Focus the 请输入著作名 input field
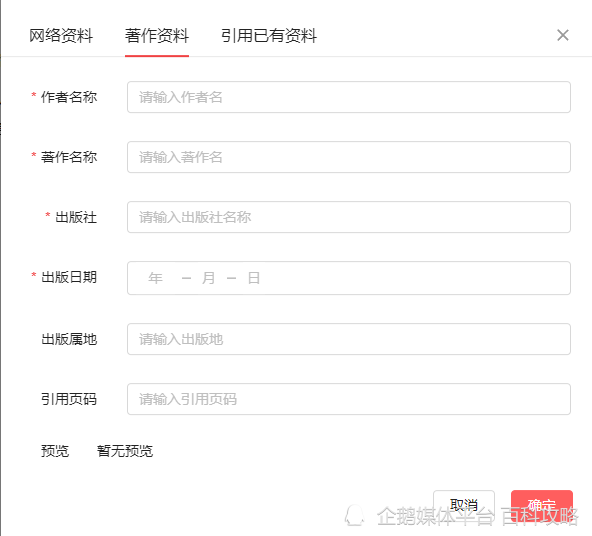The width and height of the screenshot is (592, 536). tap(348, 157)
